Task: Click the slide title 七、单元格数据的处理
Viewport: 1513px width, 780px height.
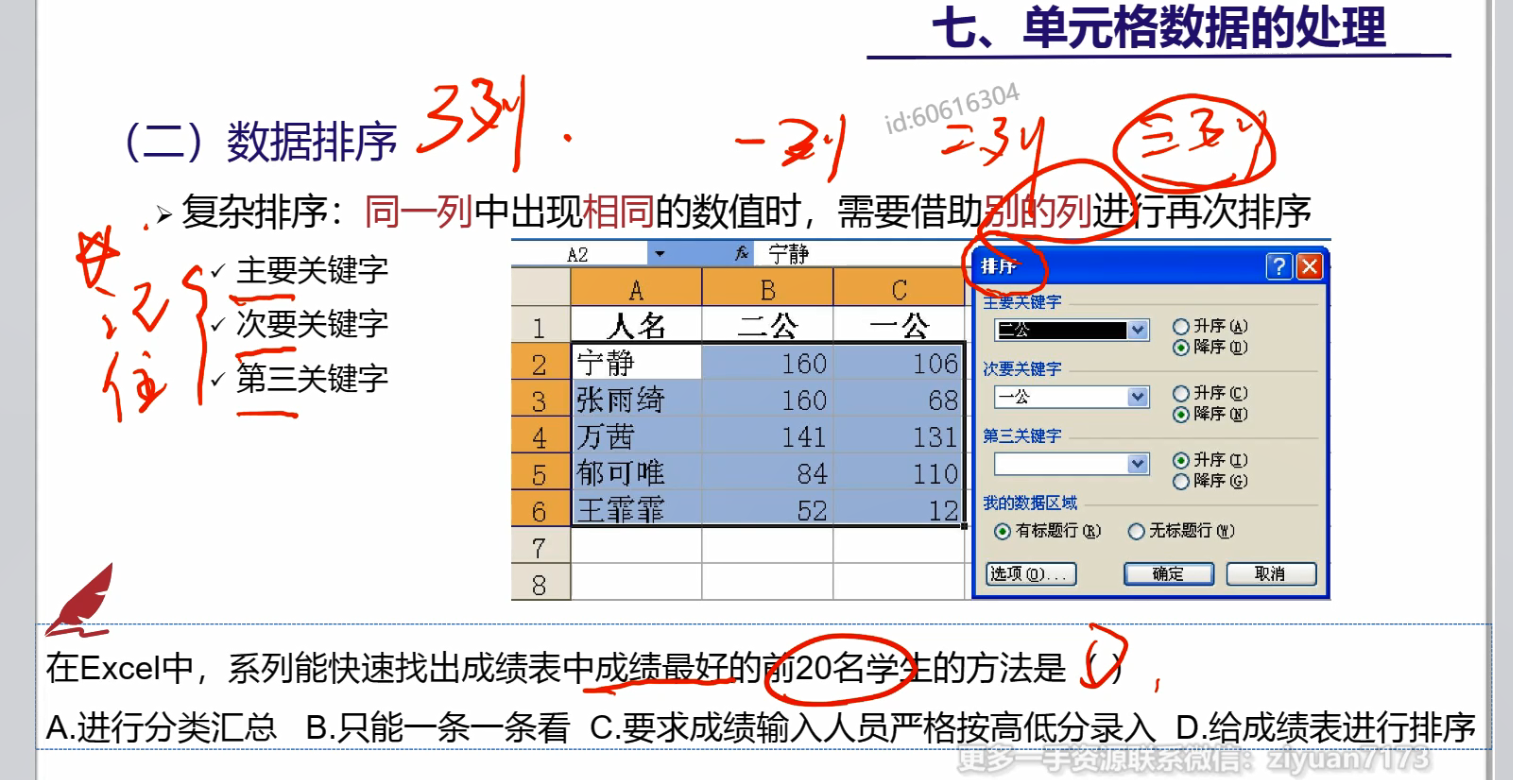Action: point(1159,28)
